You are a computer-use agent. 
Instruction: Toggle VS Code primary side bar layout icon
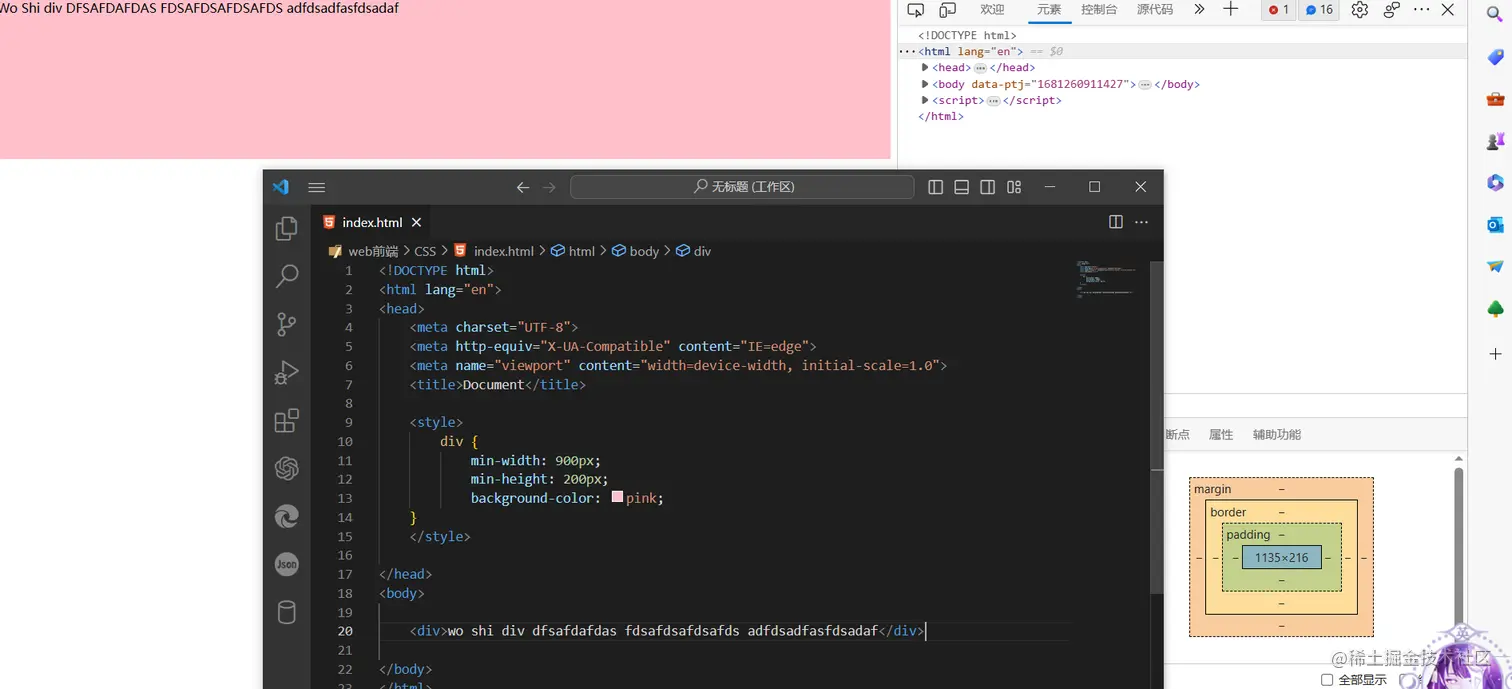936,187
